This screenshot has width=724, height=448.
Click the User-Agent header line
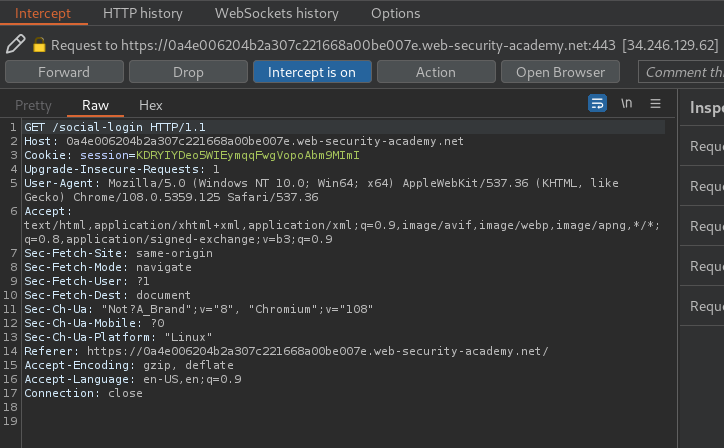321,190
